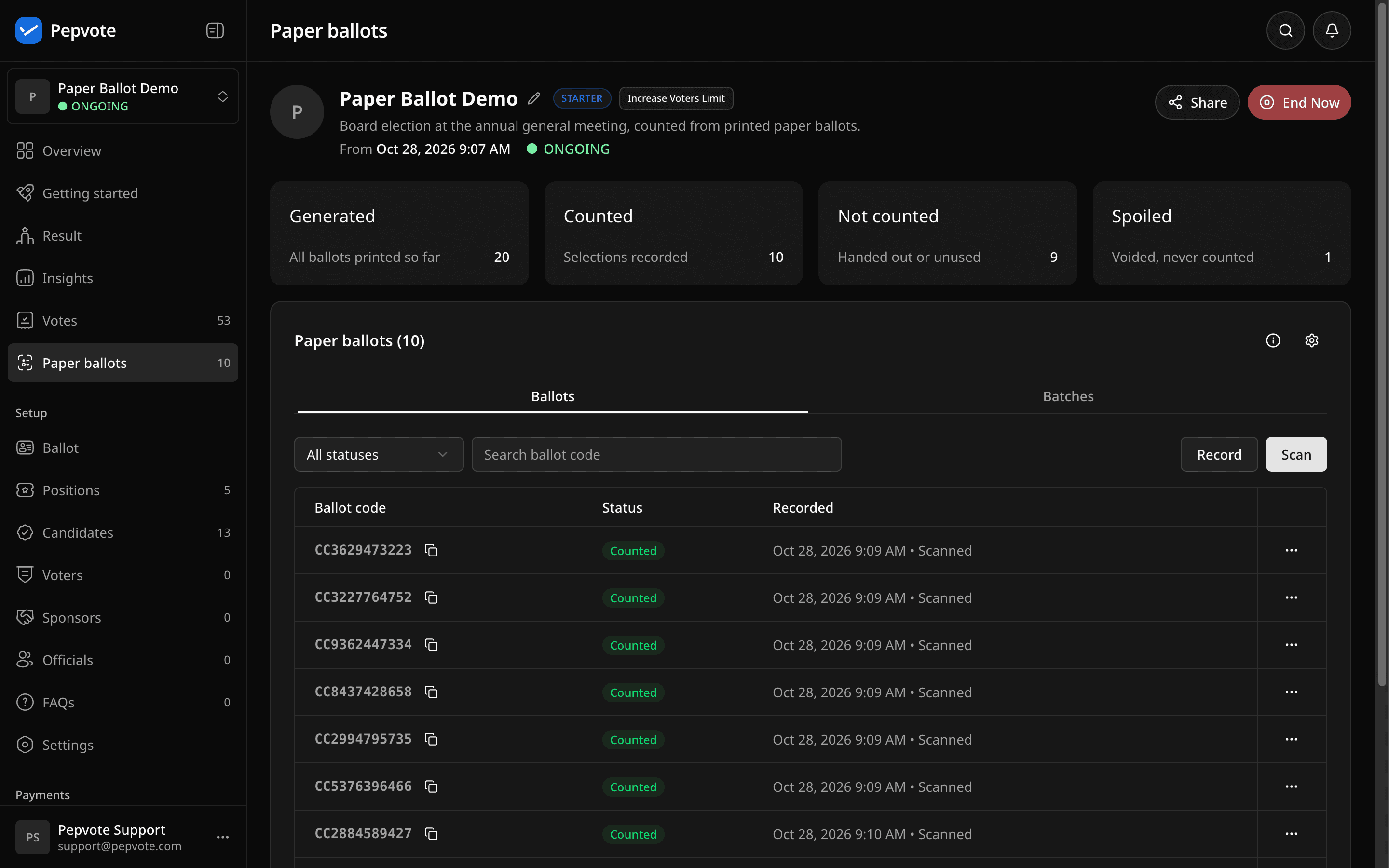Click Counted badge for CC3629473223
The width and height of the screenshot is (1389, 868).
(633, 551)
